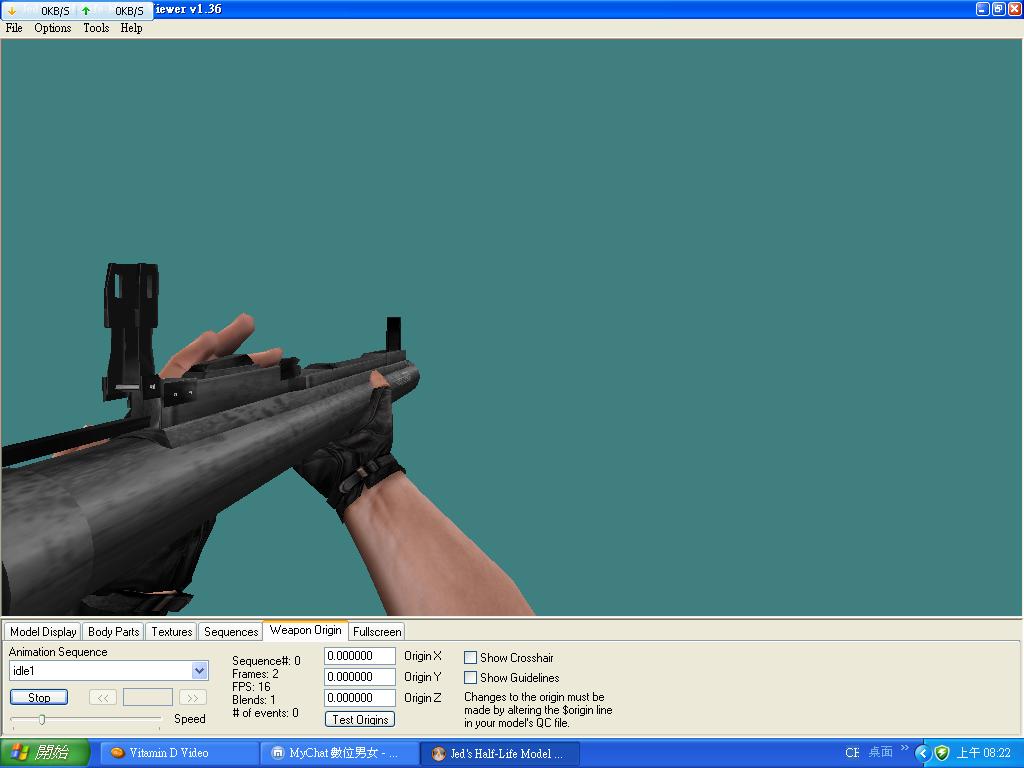Enable the Show Guidelines checkbox
Viewport: 1024px width, 768px height.
[470, 678]
